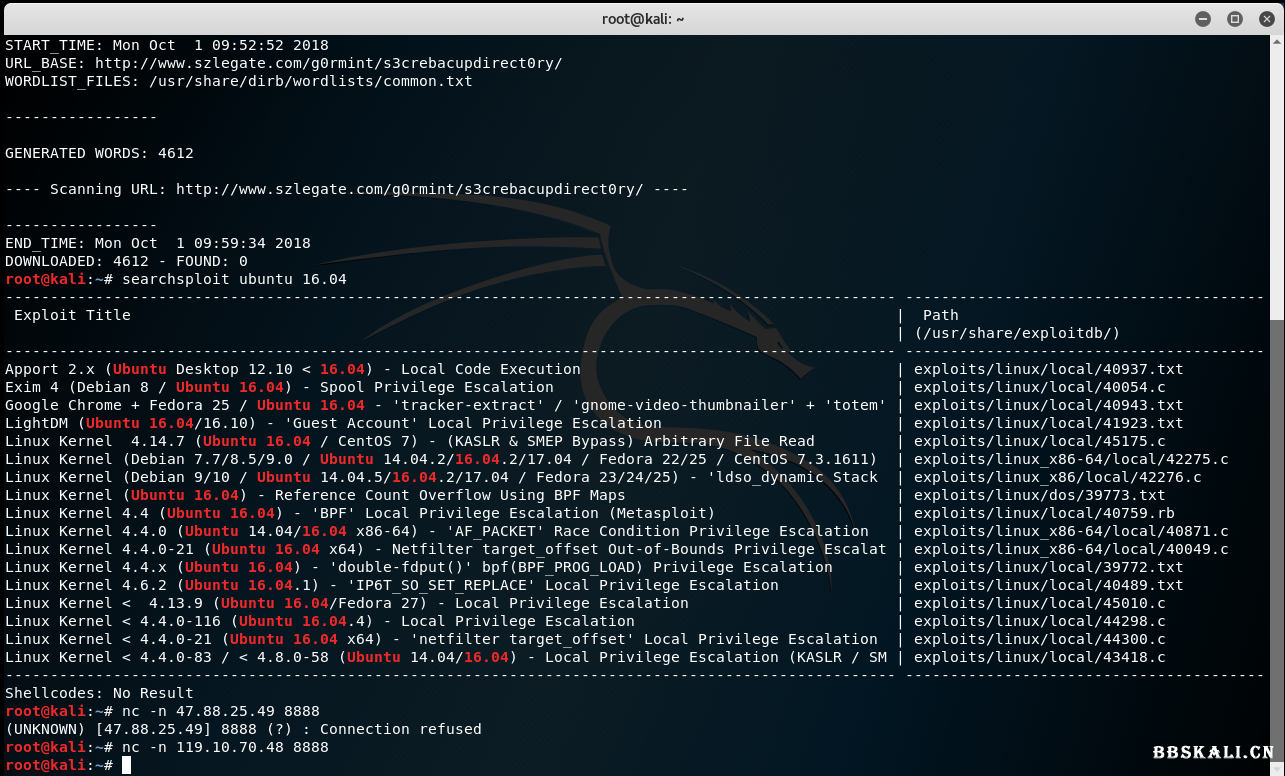Click the 'Connection refused' output line
Image resolution: width=1285 pixels, height=776 pixels.
[x=400, y=729]
